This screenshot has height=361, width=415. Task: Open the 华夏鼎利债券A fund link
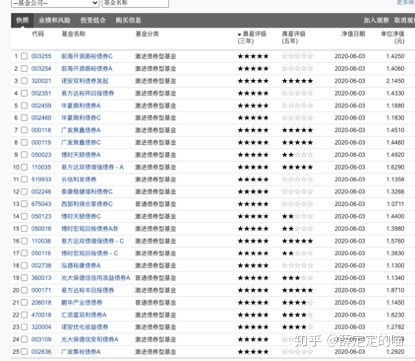[81, 106]
